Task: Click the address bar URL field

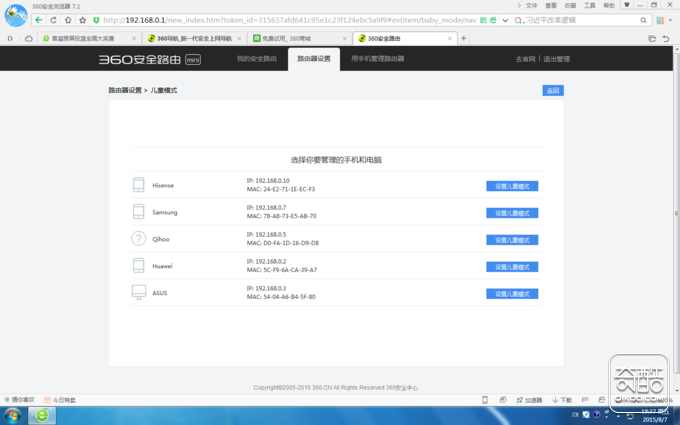Action: tap(289, 20)
